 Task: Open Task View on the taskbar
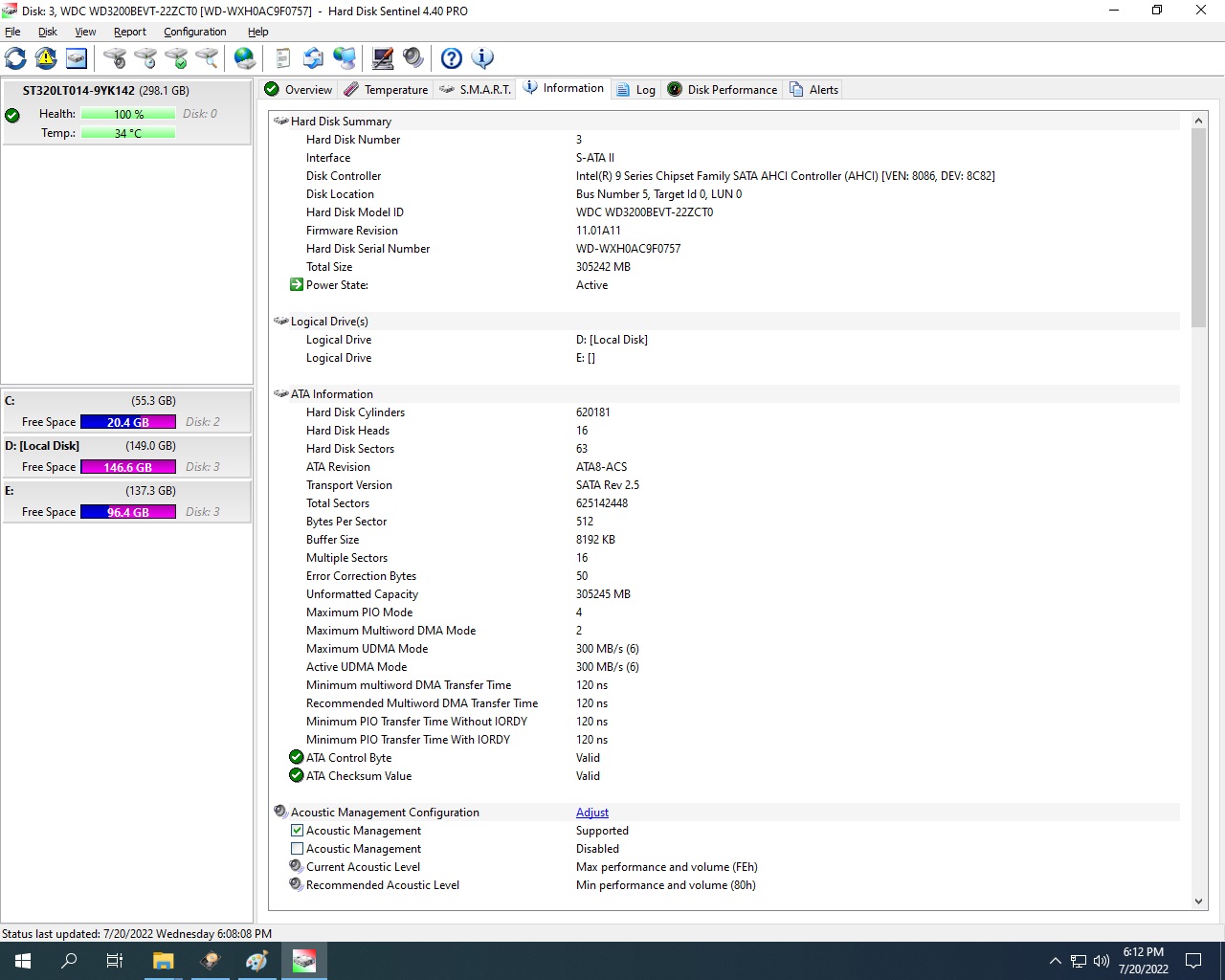pos(115,961)
